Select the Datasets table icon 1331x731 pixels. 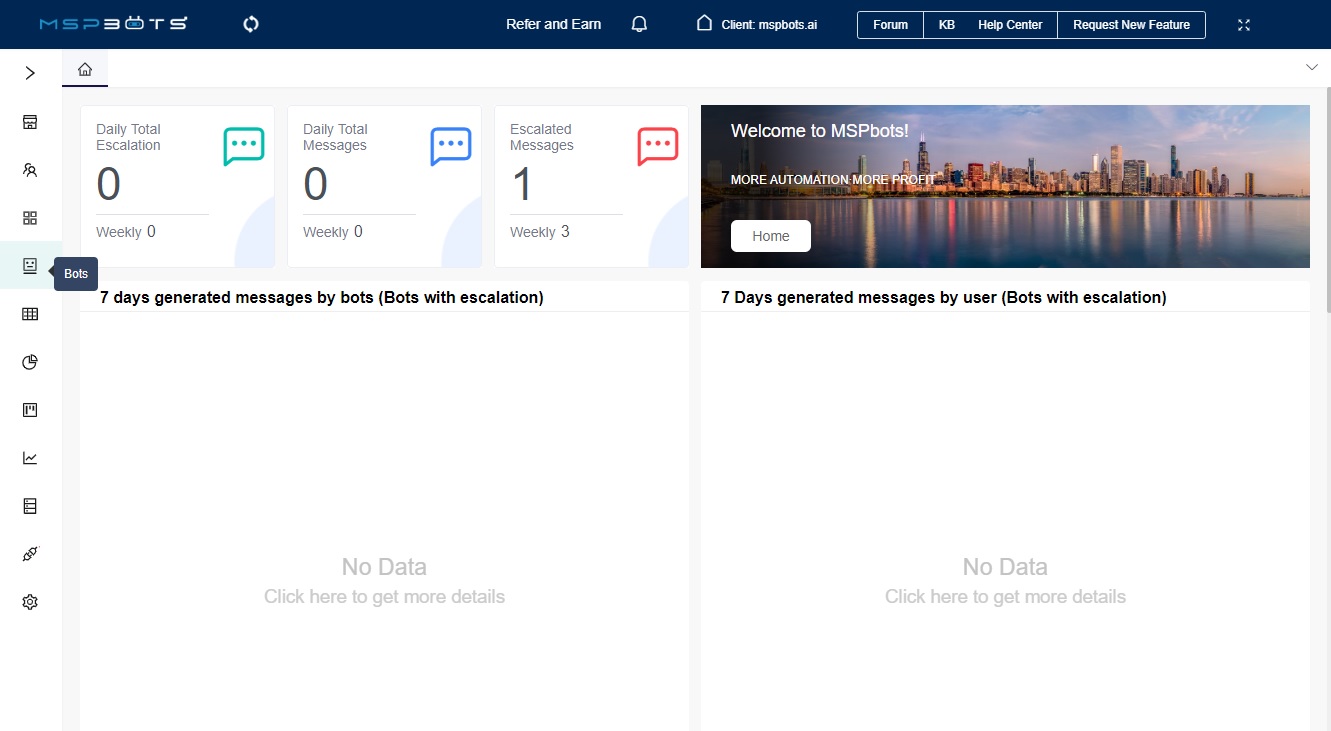[x=29, y=313]
